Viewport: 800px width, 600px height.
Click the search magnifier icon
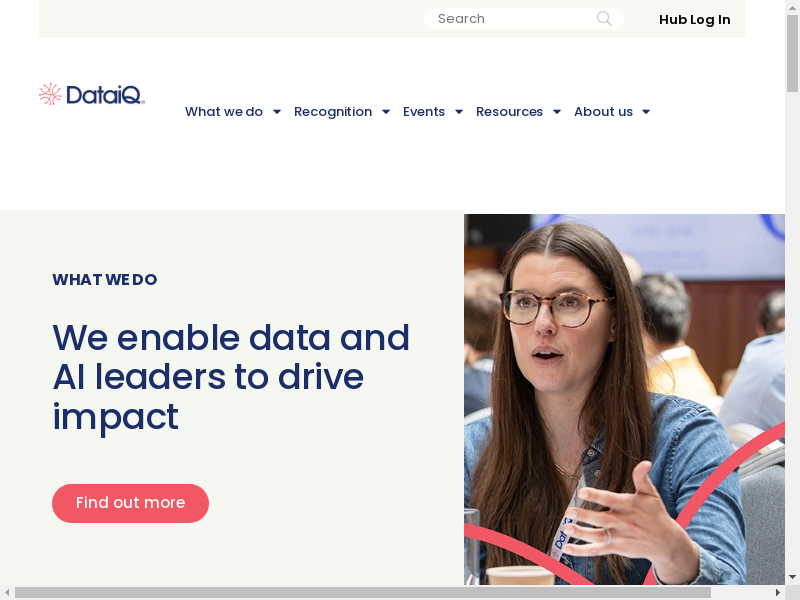(604, 19)
